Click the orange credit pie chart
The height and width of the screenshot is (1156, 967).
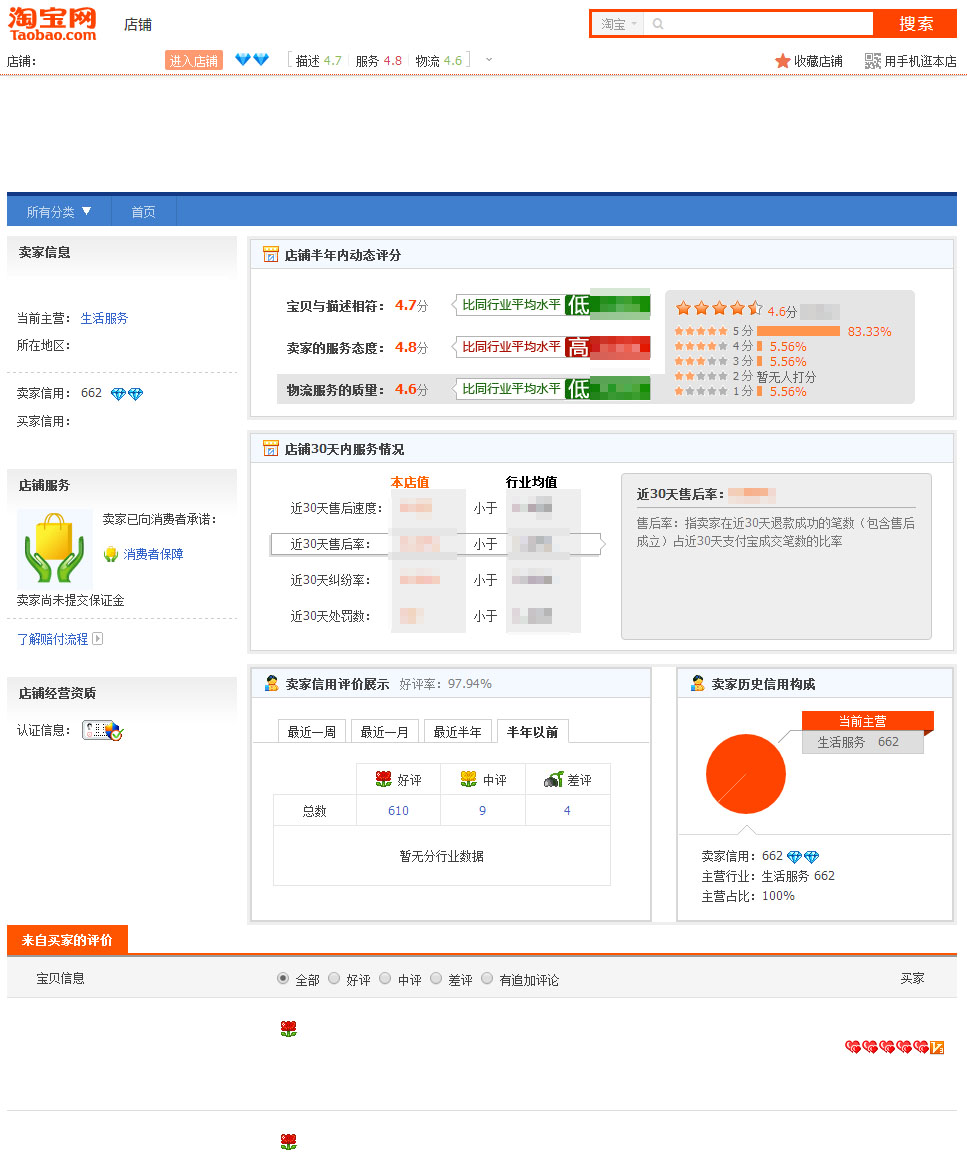(x=746, y=773)
